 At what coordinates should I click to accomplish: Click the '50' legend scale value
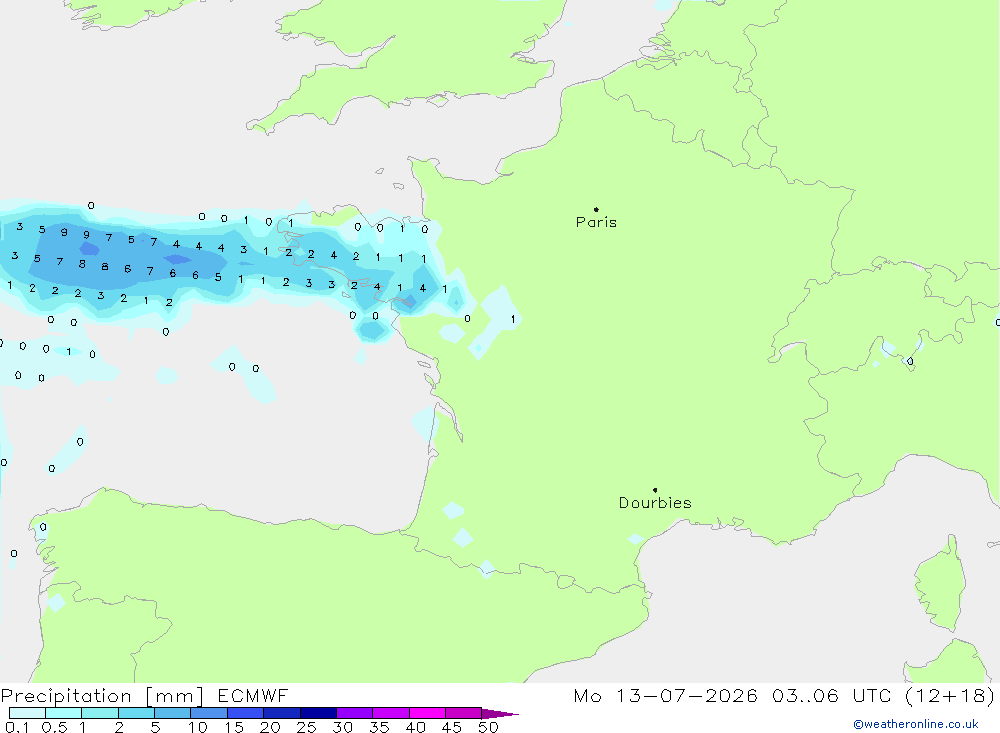click(489, 727)
